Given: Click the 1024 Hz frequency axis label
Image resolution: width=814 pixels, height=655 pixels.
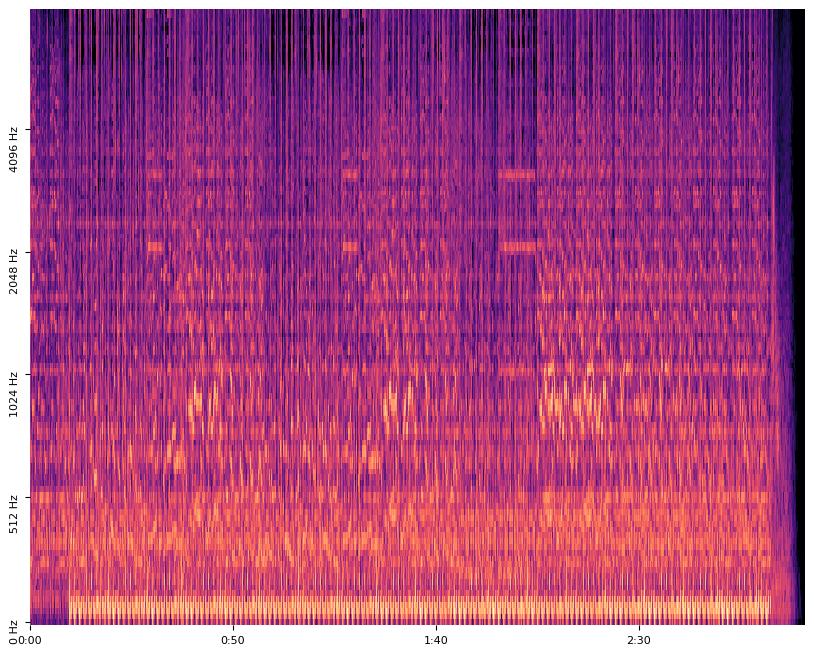Looking at the screenshot, I should click(13, 394).
